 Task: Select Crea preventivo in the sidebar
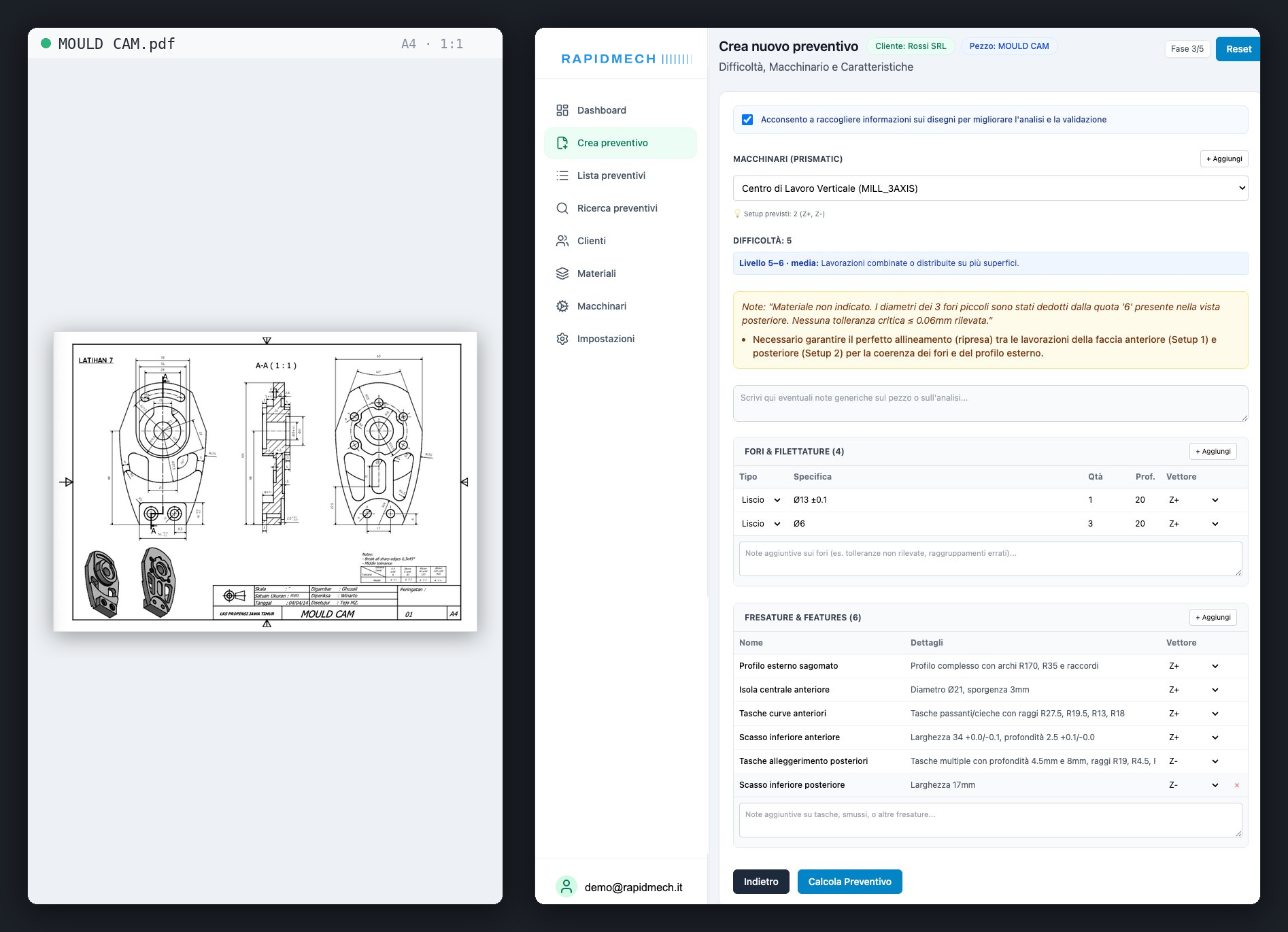(620, 143)
